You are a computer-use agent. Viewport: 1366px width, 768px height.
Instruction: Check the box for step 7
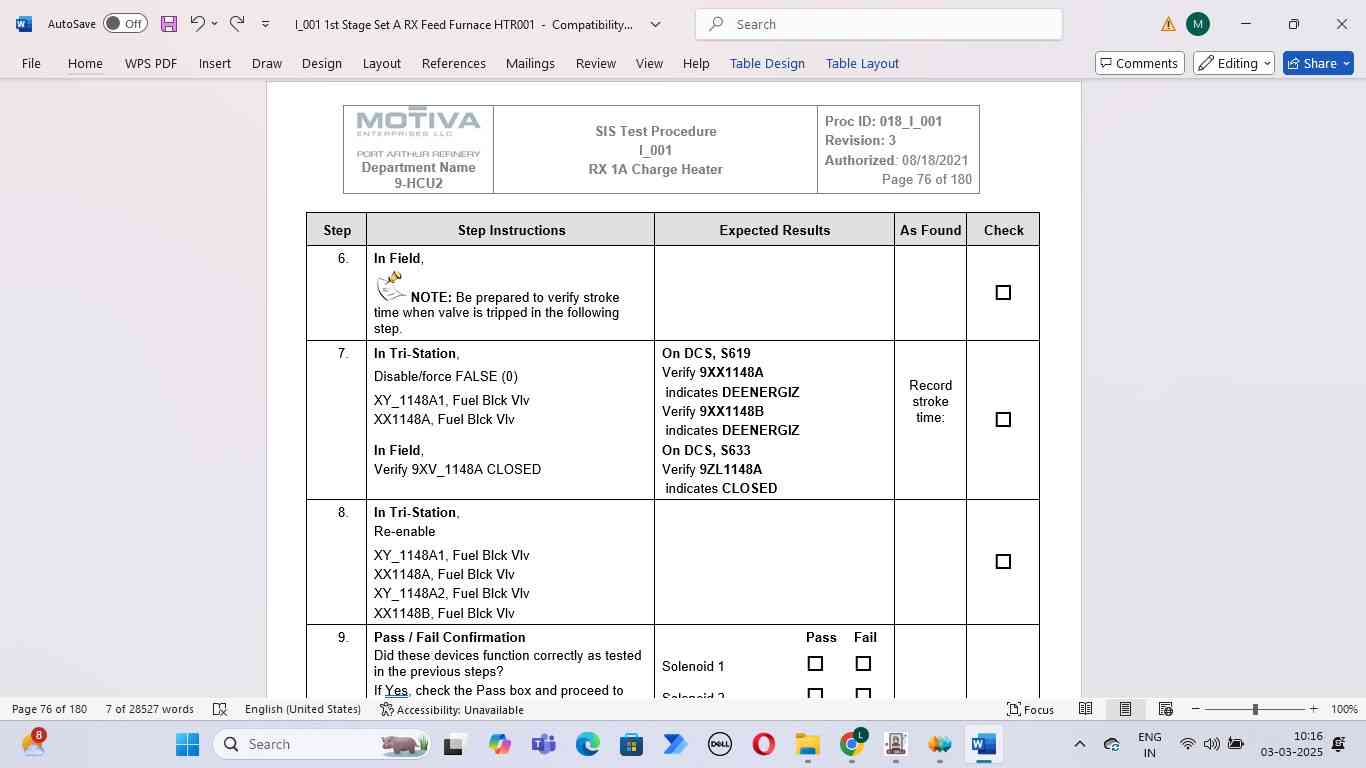click(1003, 420)
